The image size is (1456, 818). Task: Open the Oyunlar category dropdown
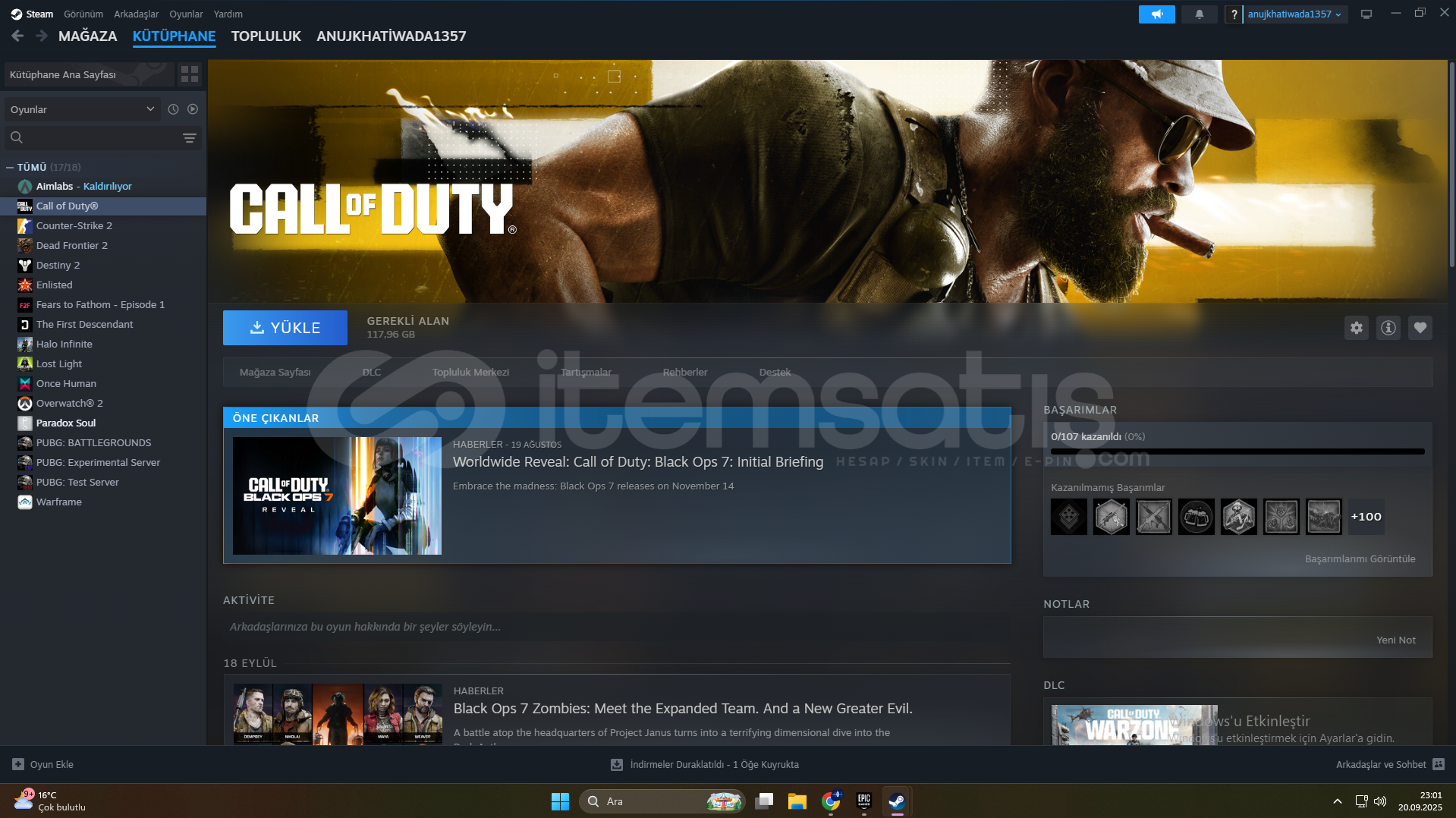pos(83,109)
